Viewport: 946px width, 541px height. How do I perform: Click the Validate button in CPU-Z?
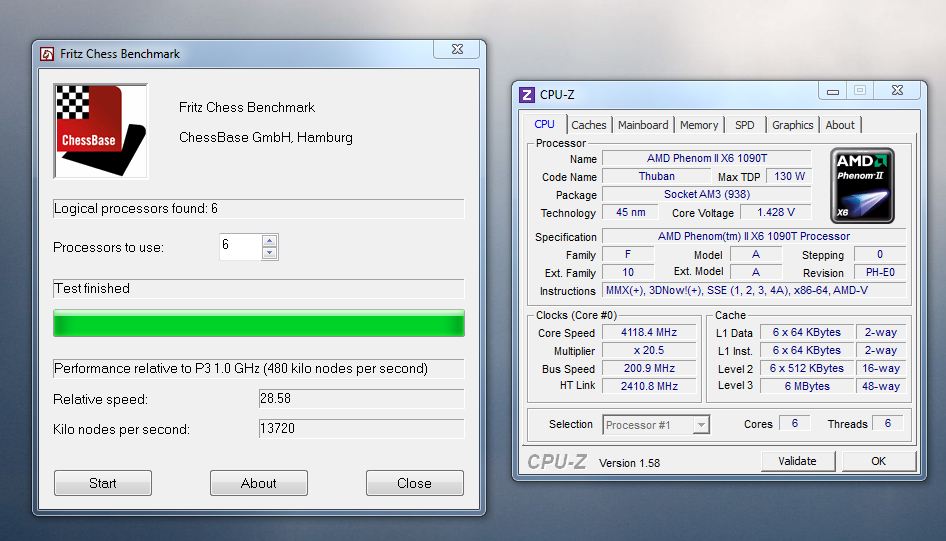click(x=797, y=461)
